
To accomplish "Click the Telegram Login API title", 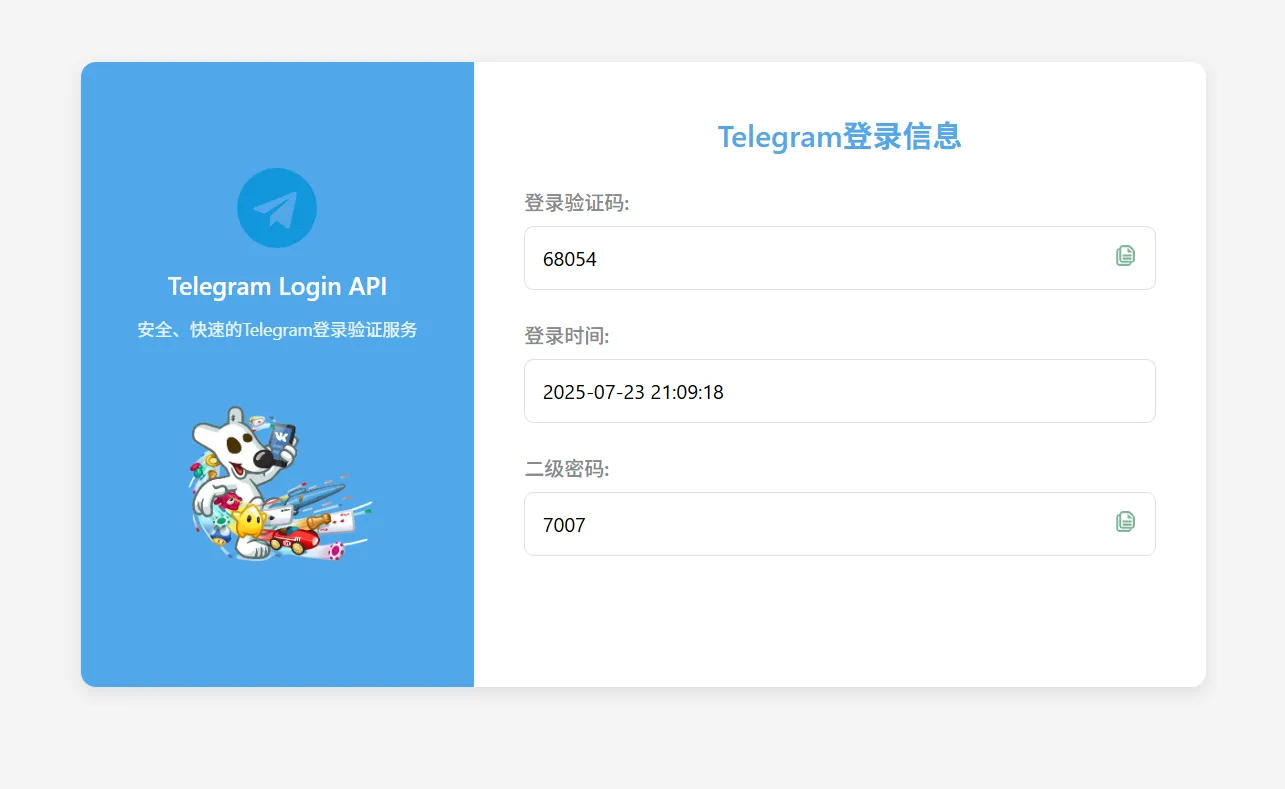I will click(277, 287).
